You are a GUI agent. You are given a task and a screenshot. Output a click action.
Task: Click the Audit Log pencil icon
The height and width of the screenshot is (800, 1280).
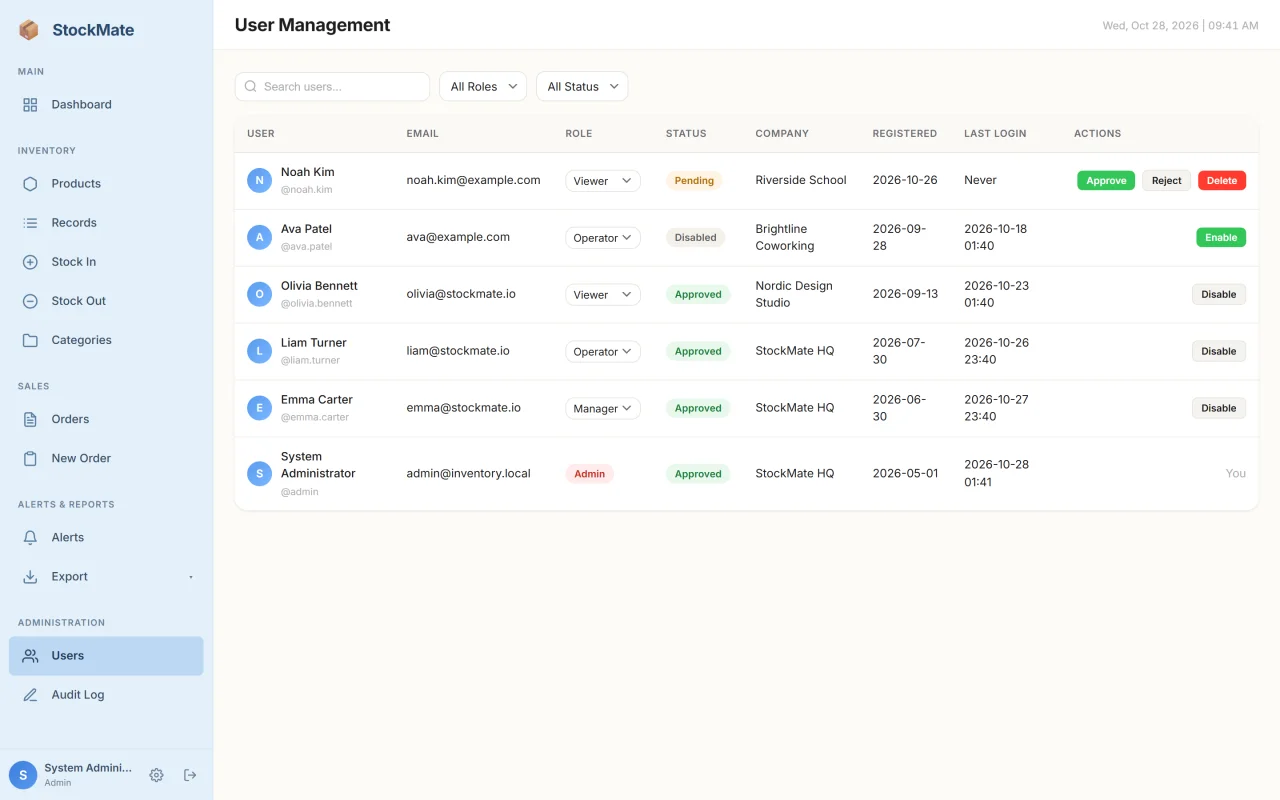(30, 694)
